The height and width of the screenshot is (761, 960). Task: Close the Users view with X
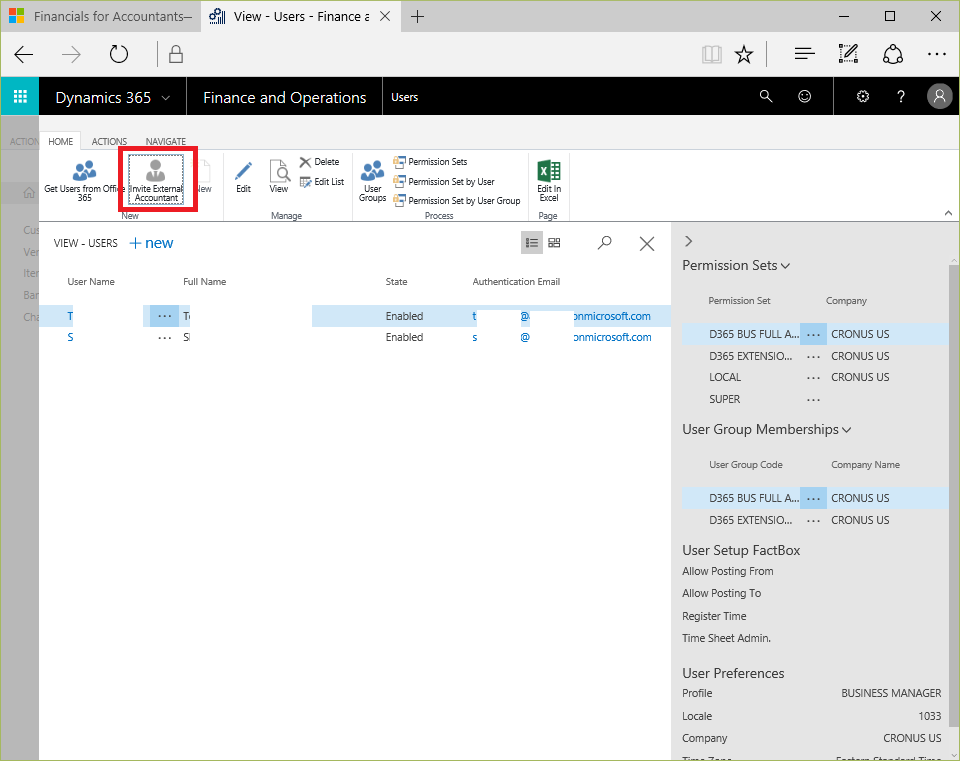(647, 244)
